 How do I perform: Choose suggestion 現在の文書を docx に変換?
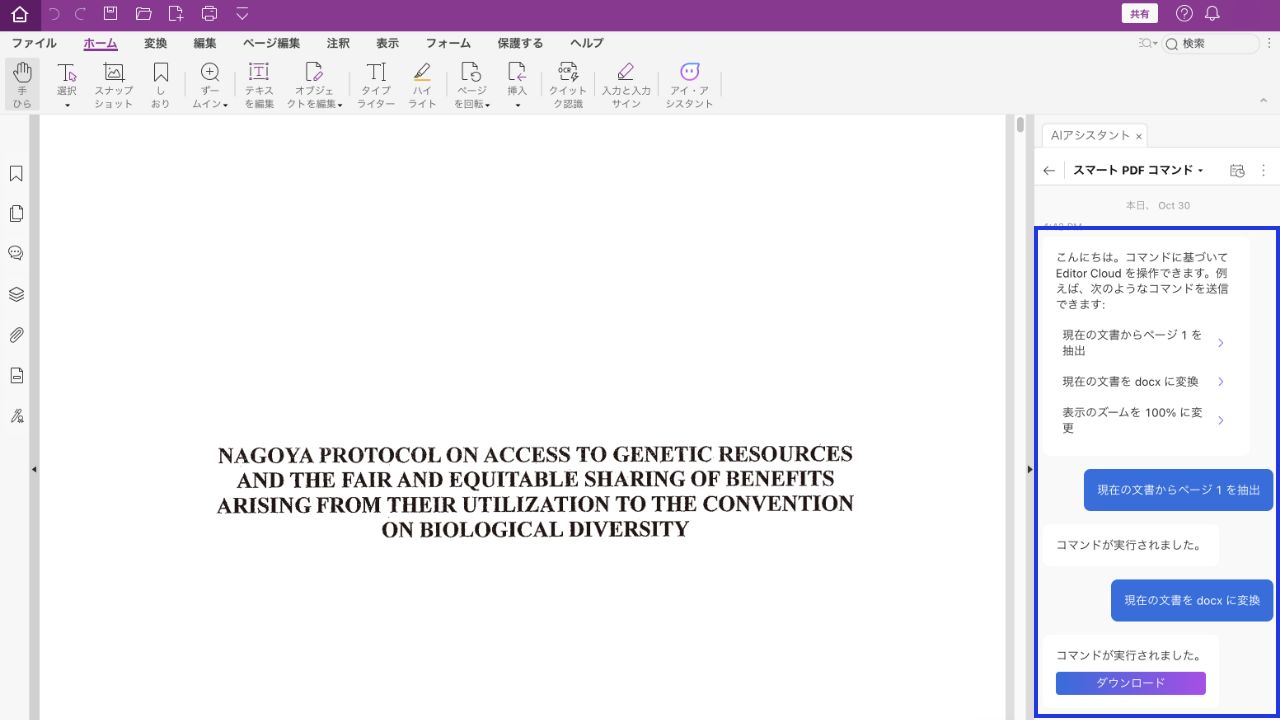click(1144, 382)
